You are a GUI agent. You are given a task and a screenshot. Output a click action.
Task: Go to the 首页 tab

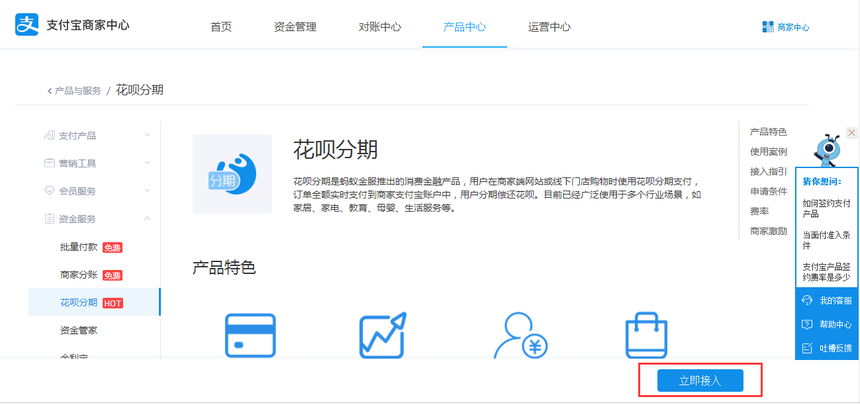[x=221, y=27]
